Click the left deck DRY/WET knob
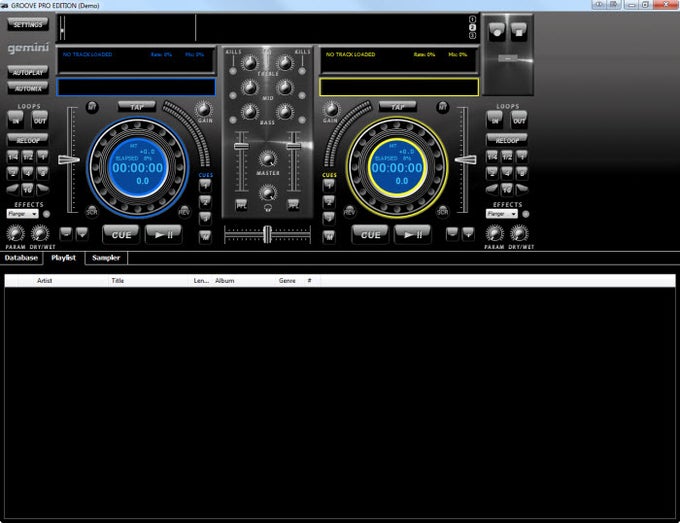 tap(40, 234)
